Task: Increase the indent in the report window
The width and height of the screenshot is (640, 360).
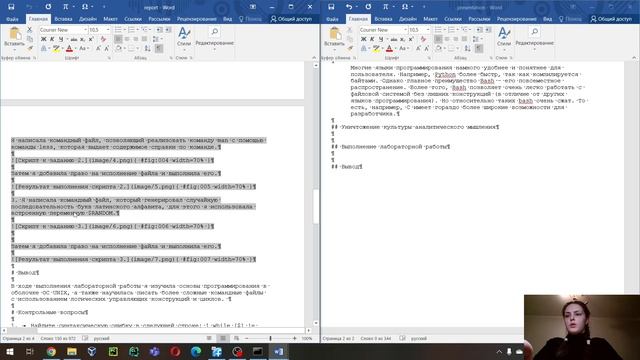Action: (168, 30)
